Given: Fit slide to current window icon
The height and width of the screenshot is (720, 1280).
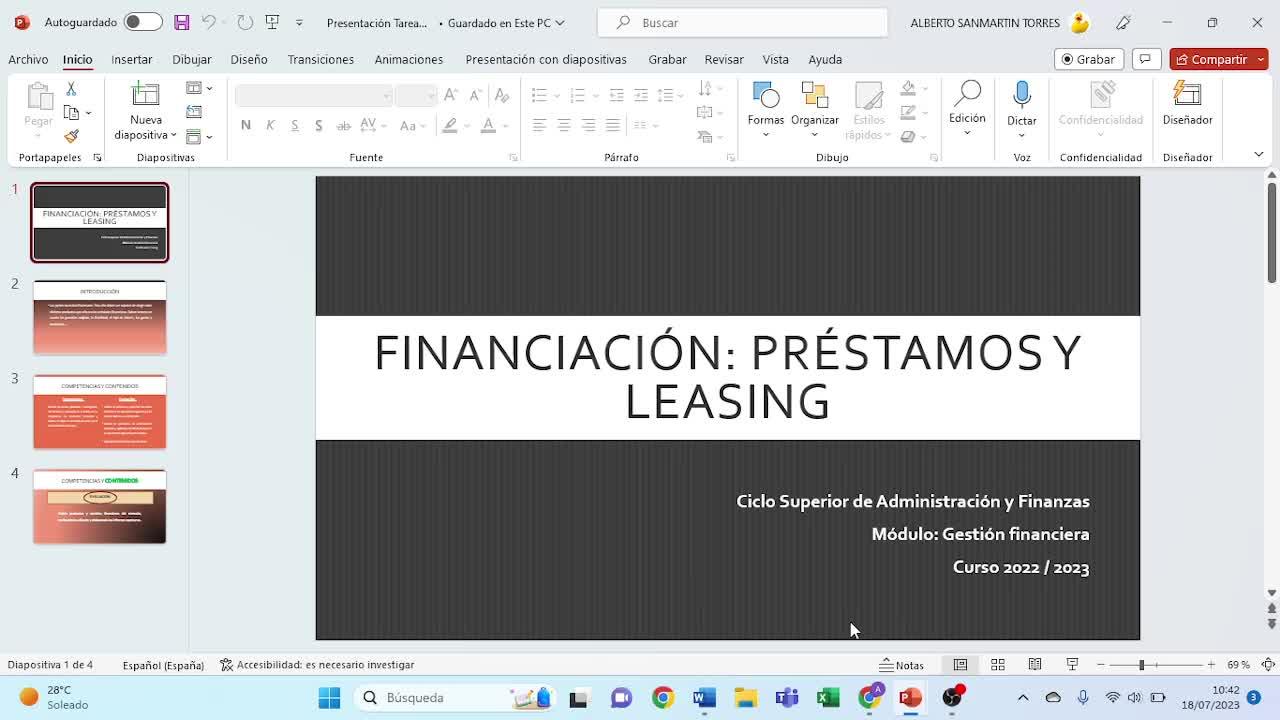Looking at the screenshot, I should pos(1267,665).
